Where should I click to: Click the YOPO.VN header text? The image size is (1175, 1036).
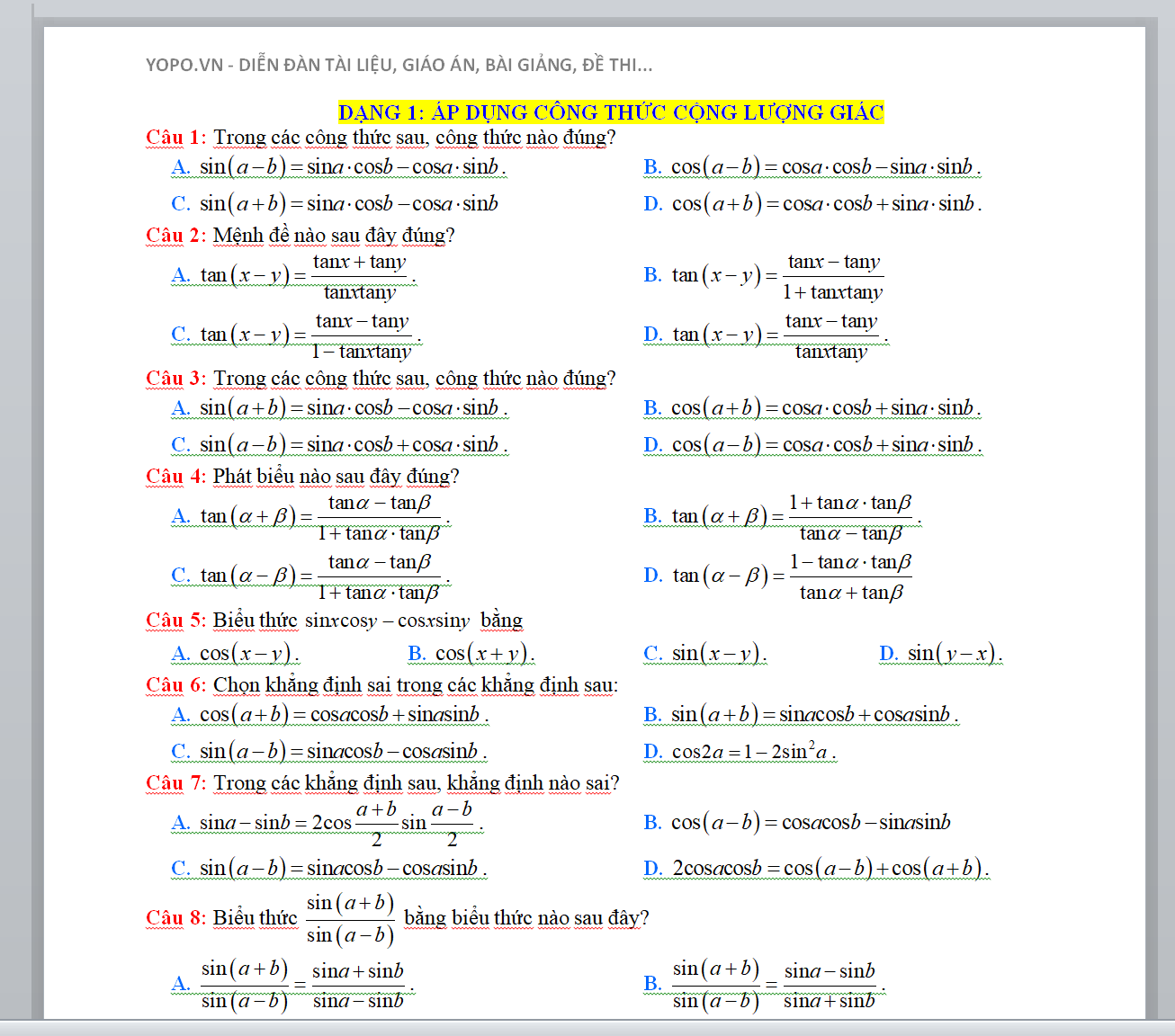[x=399, y=65]
